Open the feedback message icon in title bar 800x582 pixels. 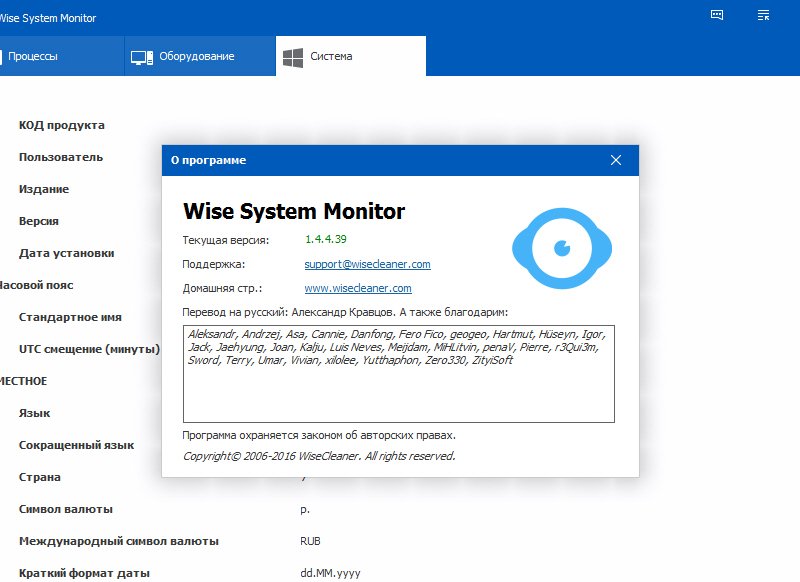coord(717,15)
